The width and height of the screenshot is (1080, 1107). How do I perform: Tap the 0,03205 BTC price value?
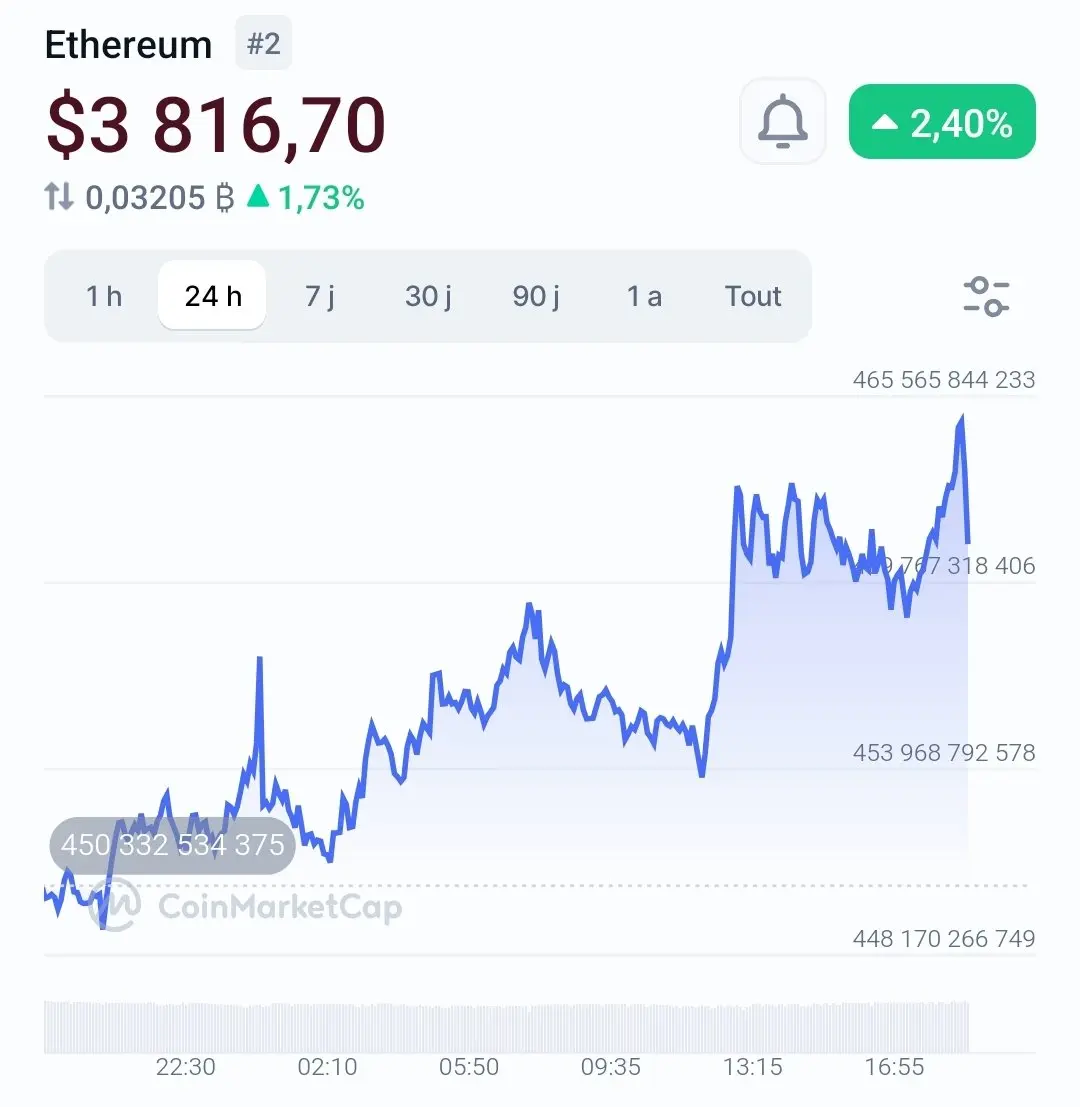coord(160,198)
